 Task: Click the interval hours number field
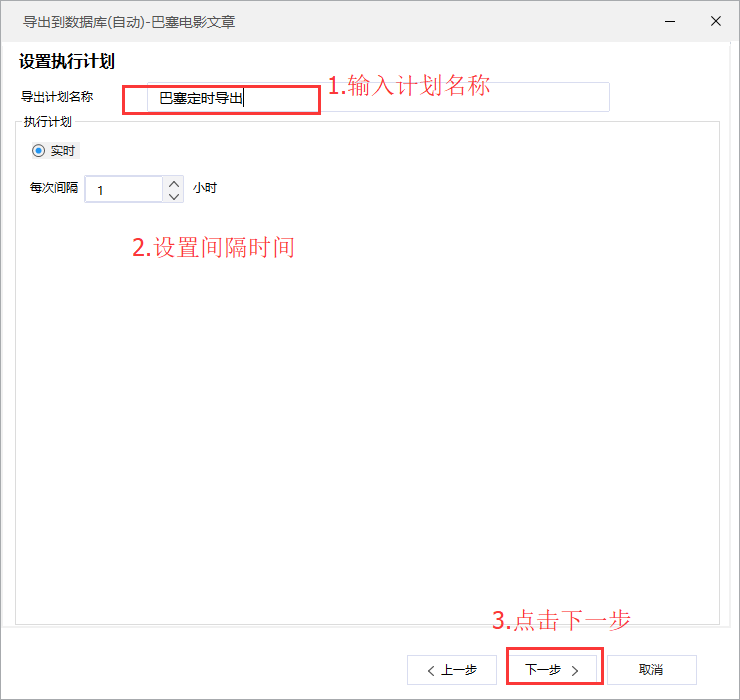(124, 189)
